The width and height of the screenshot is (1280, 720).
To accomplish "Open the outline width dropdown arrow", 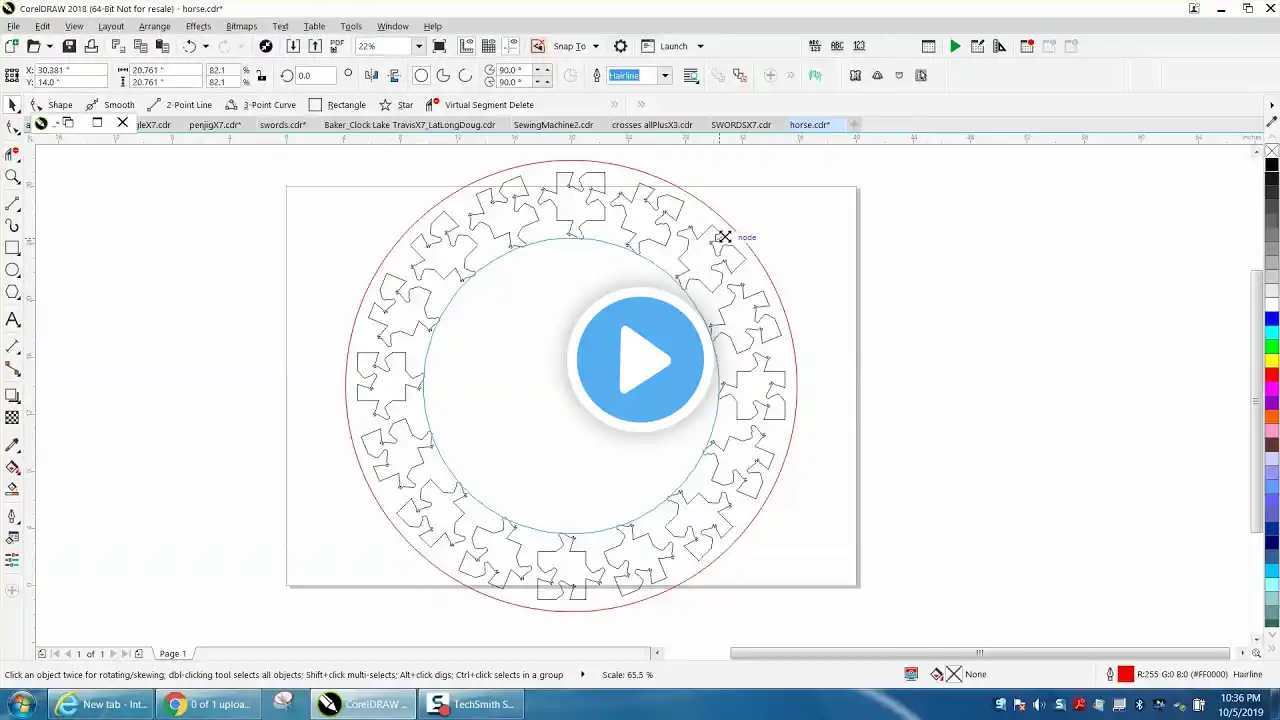I will point(664,75).
